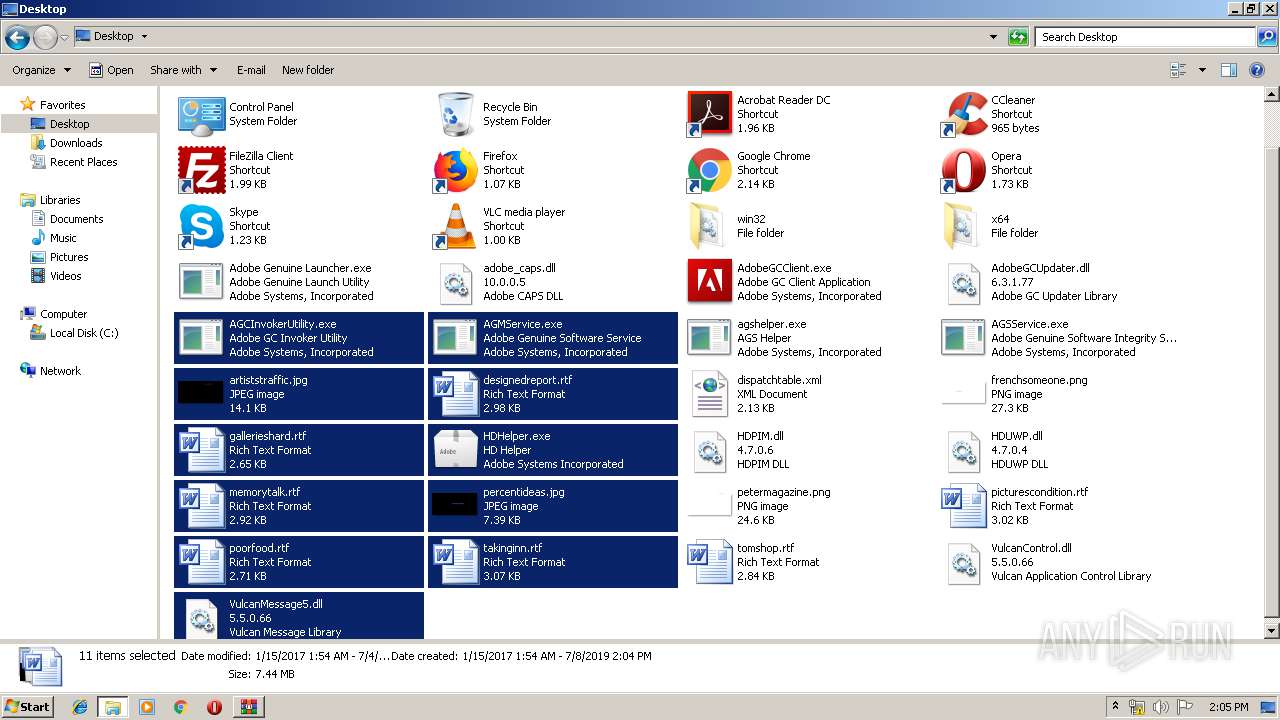The width and height of the screenshot is (1280, 720).
Task: Show hidden tray icons arrow
Action: coord(1115,707)
